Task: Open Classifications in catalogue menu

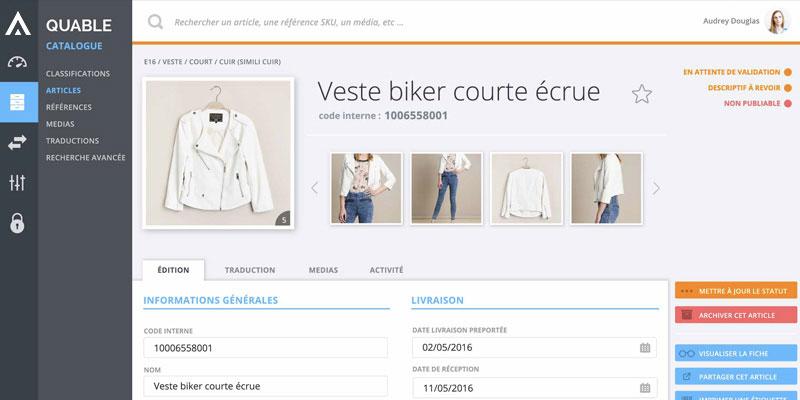Action: pos(78,74)
